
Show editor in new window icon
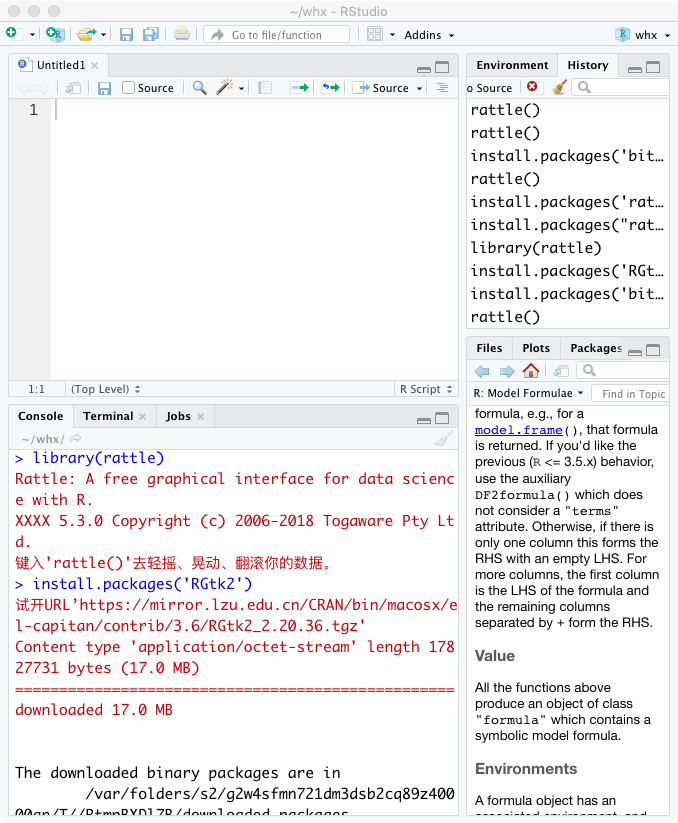tap(73, 88)
